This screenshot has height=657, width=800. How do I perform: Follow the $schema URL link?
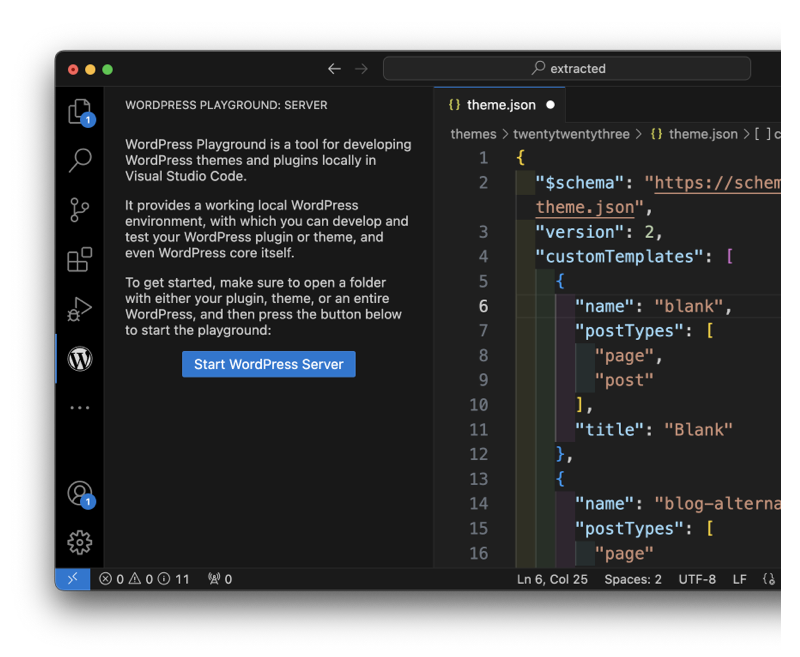pyautogui.click(x=713, y=182)
